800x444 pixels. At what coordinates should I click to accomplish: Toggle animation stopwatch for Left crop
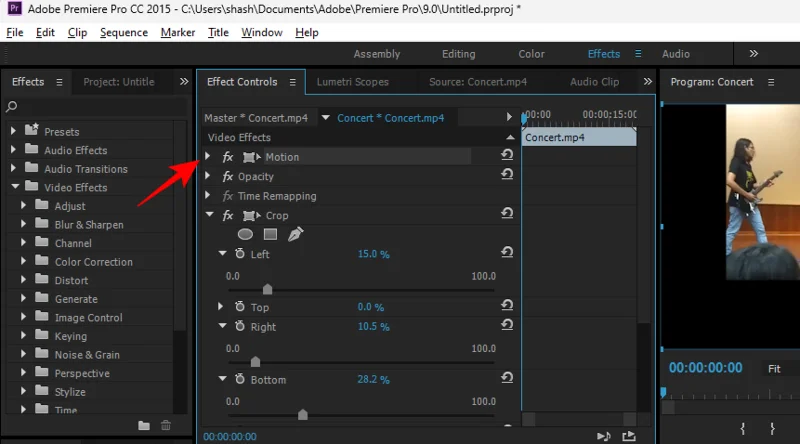pos(240,254)
